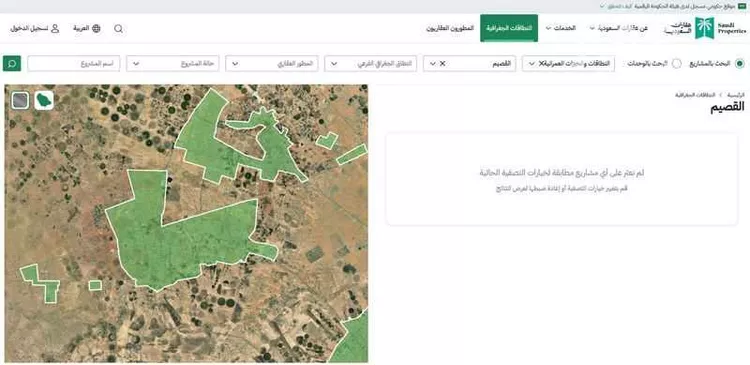Click the لم نعثر على أي مشاريع message
Viewport: 750px width, 365px height.
point(562,173)
